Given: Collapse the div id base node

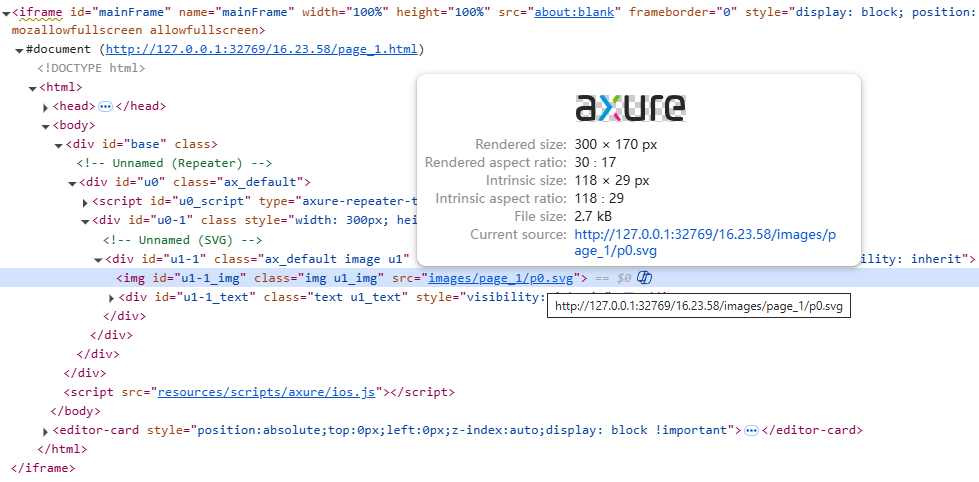Looking at the screenshot, I should (59, 145).
